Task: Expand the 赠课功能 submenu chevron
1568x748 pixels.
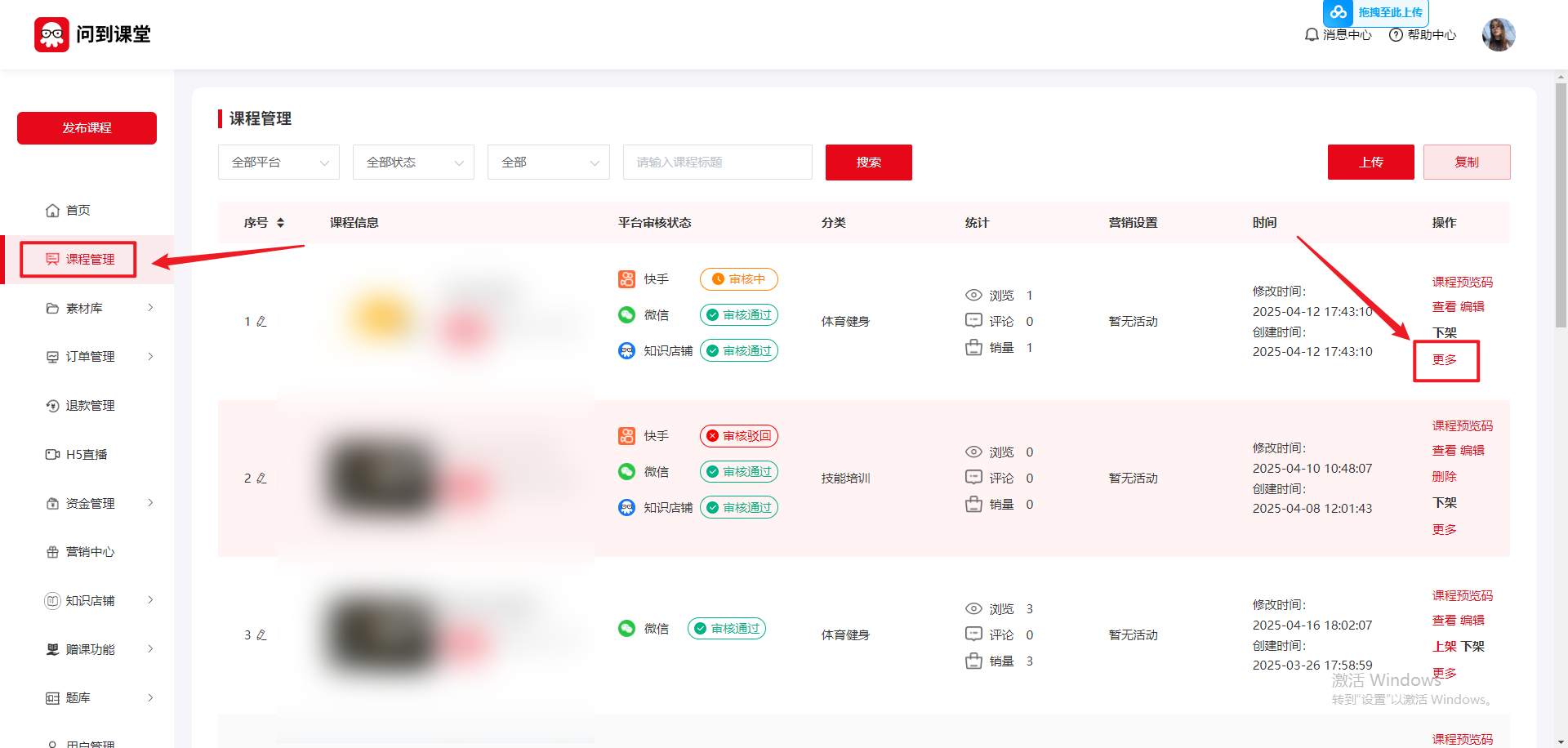Action: click(150, 649)
